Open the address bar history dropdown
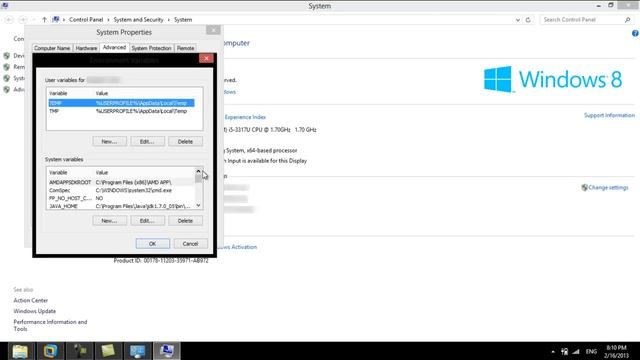The height and width of the screenshot is (360, 640). tap(518, 20)
